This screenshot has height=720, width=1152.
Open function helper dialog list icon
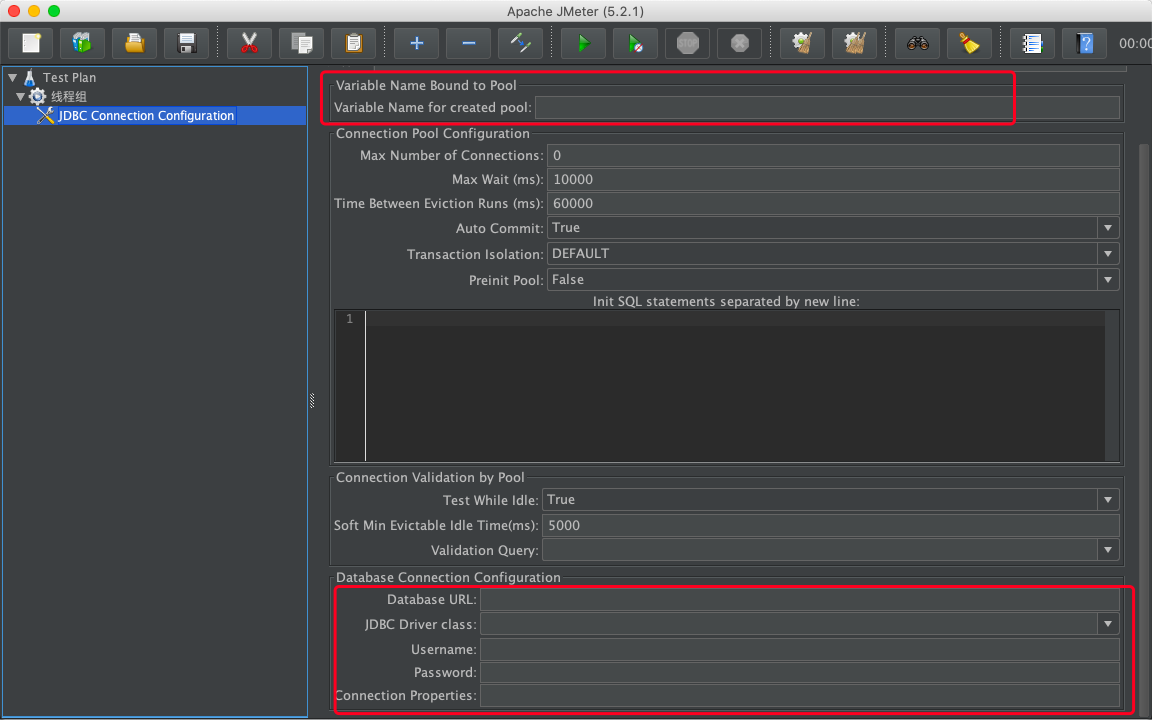point(1032,43)
